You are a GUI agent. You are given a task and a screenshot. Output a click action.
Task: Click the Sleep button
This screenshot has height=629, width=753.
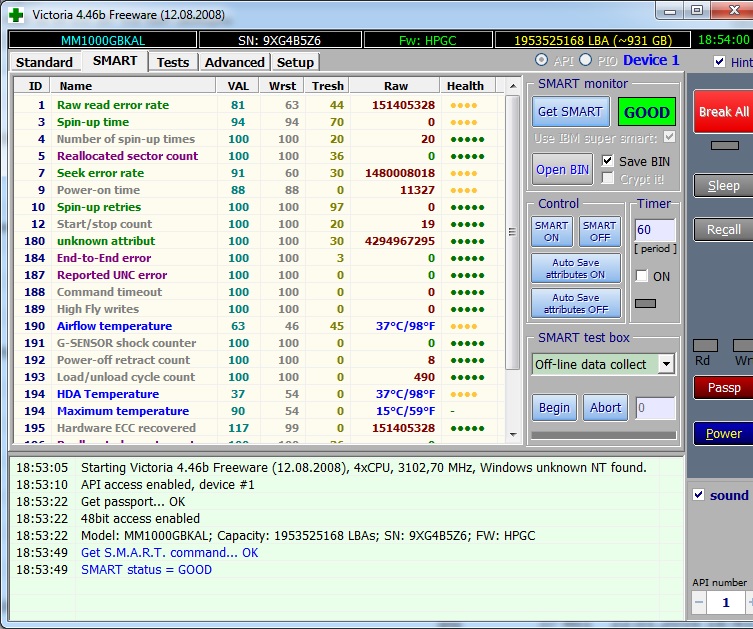[723, 186]
